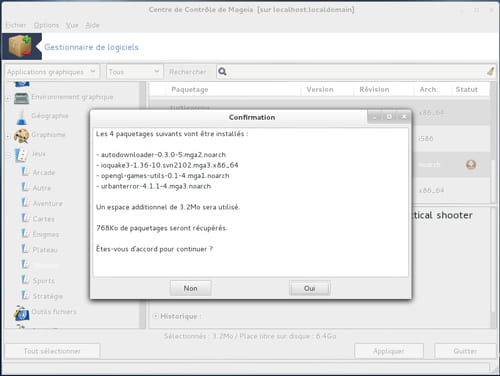
Task: Click the Arcade subcategory icon
Action: [26, 172]
